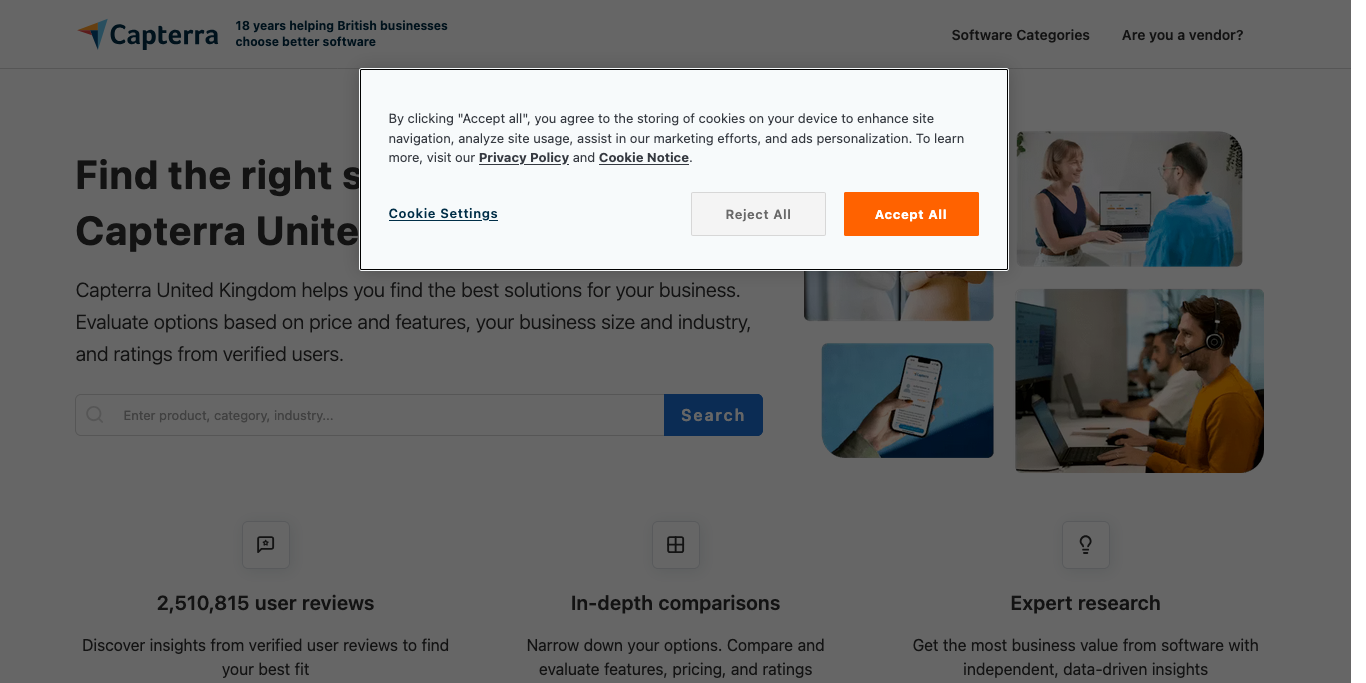Screen dimensions: 1366x683
Task: Select the Are you a vendor? menu item
Action: (1182, 35)
